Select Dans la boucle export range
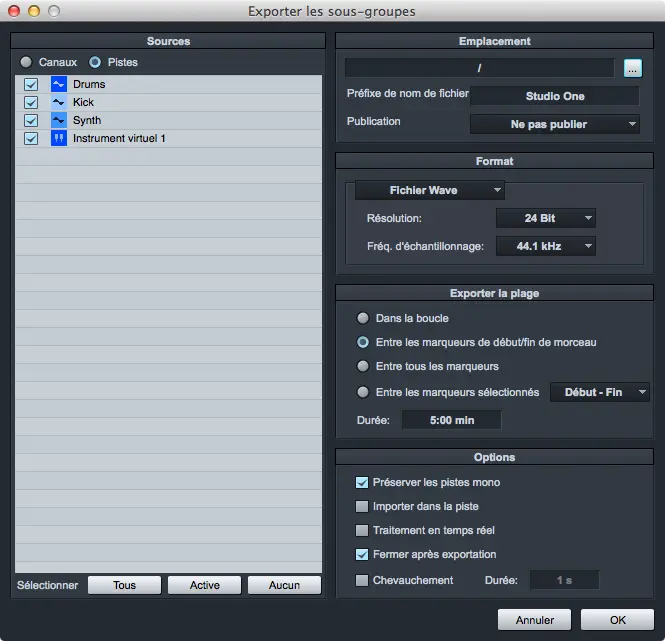The image size is (665, 641). pyautogui.click(x=362, y=318)
